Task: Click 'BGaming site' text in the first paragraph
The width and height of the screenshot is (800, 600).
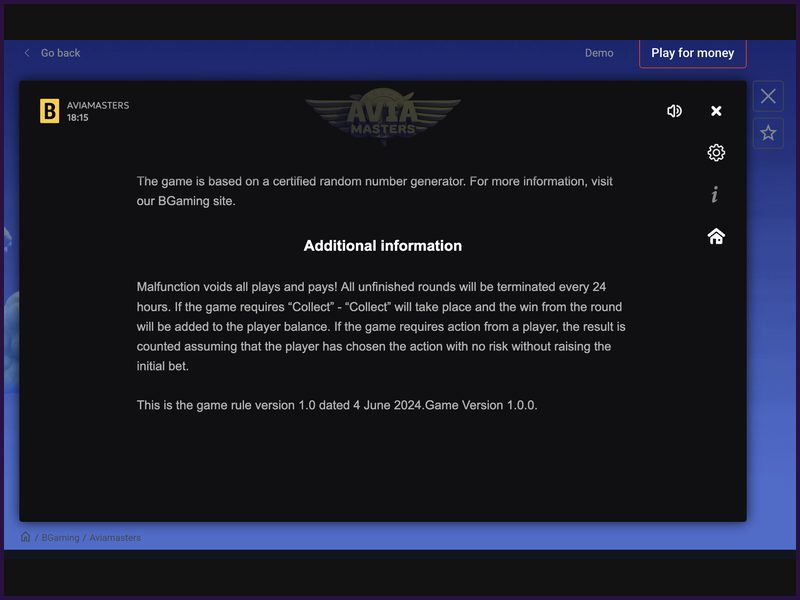Action: click(197, 201)
